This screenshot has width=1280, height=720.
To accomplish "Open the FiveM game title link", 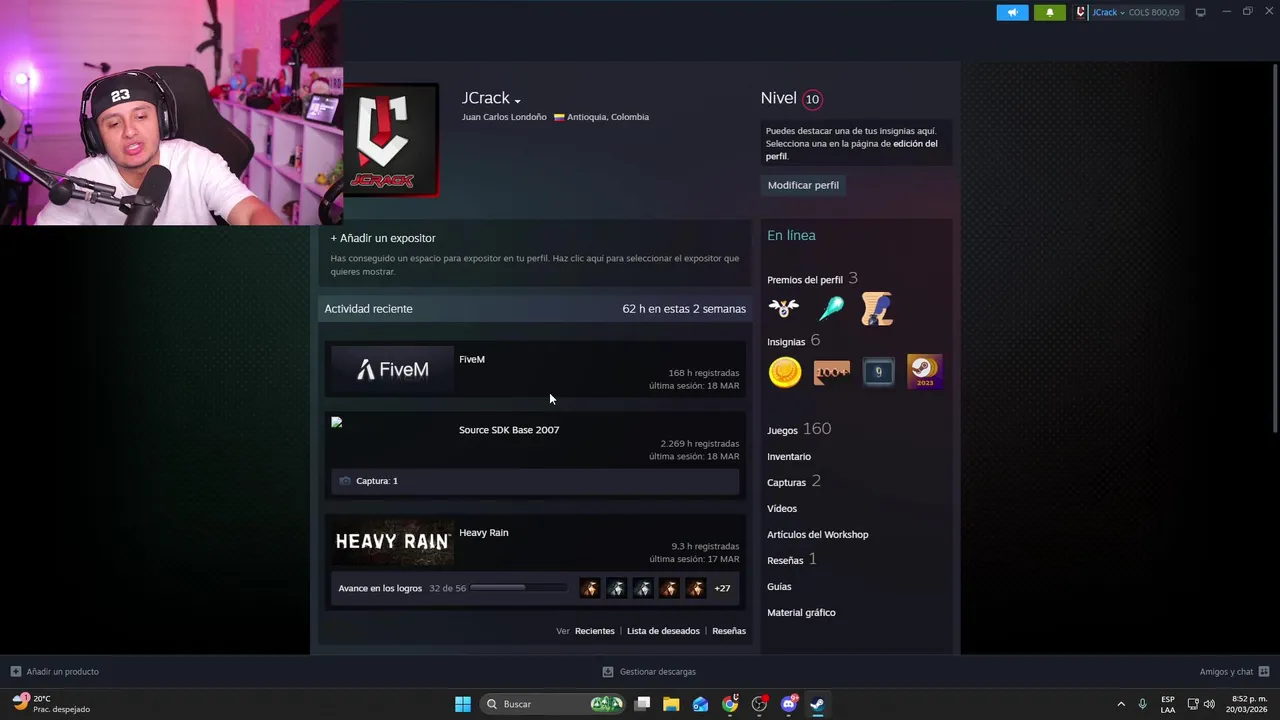I will coord(472,359).
